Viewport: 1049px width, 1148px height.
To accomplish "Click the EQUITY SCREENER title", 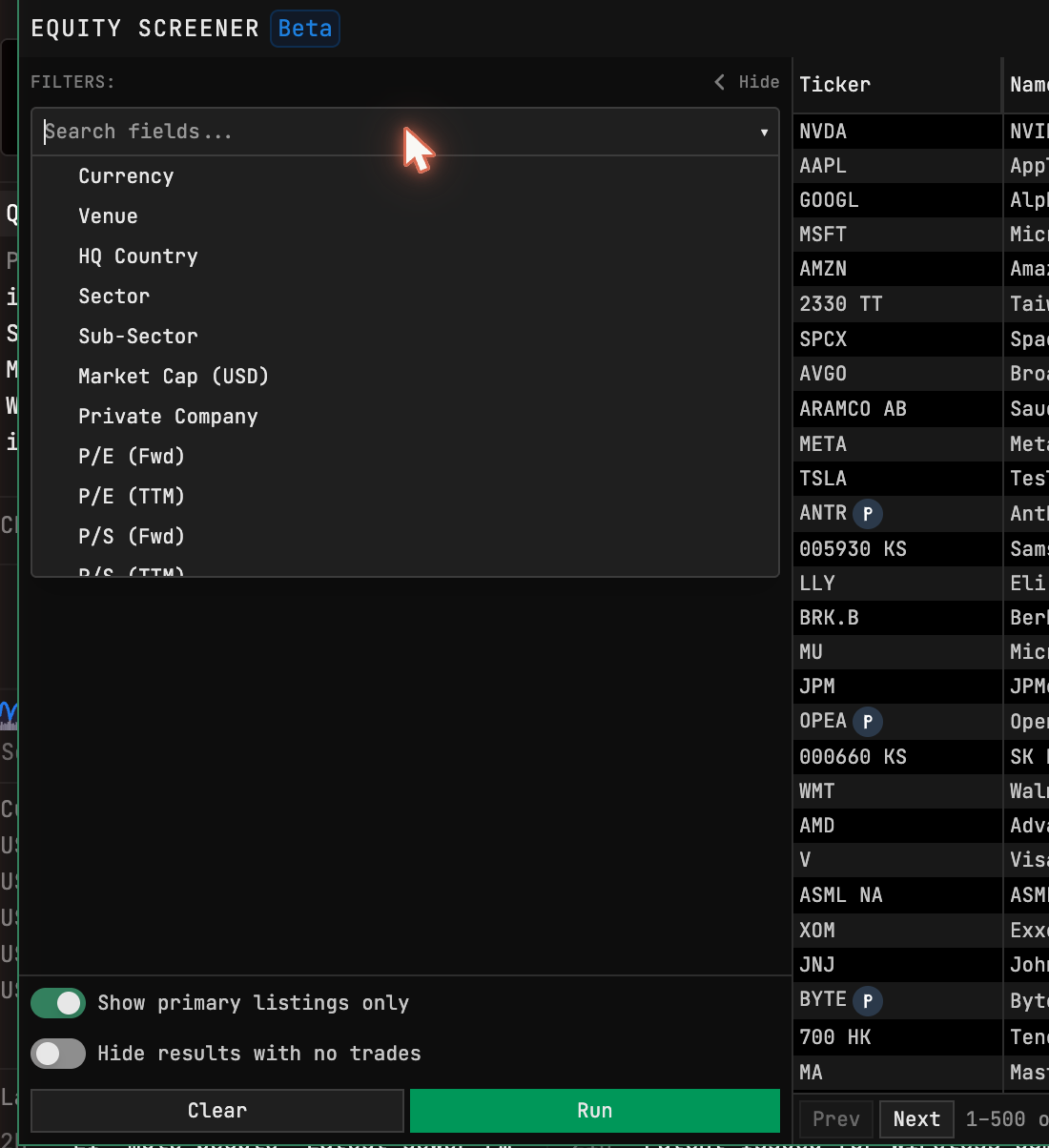I will tap(145, 29).
